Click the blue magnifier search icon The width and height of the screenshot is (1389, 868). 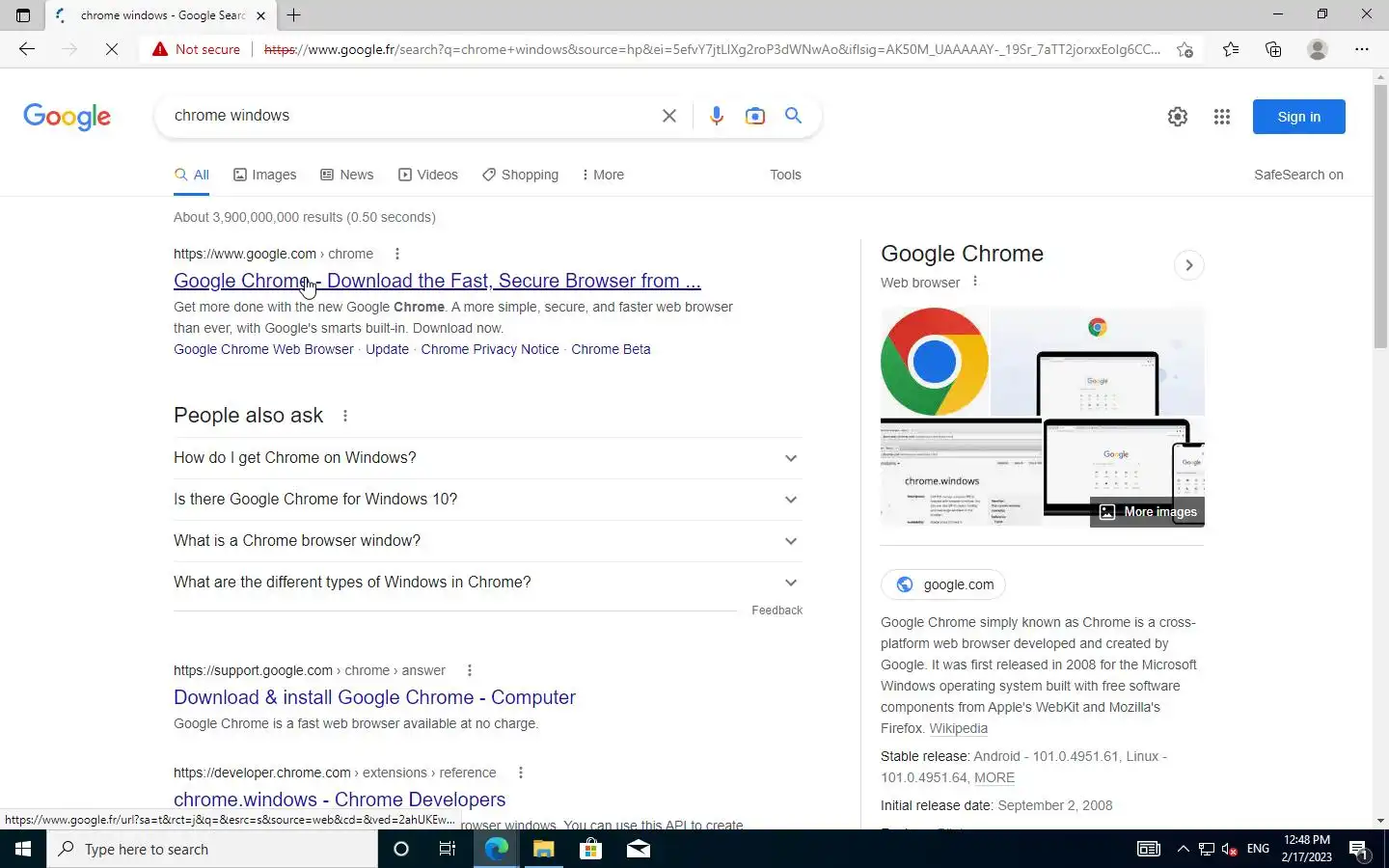click(793, 116)
